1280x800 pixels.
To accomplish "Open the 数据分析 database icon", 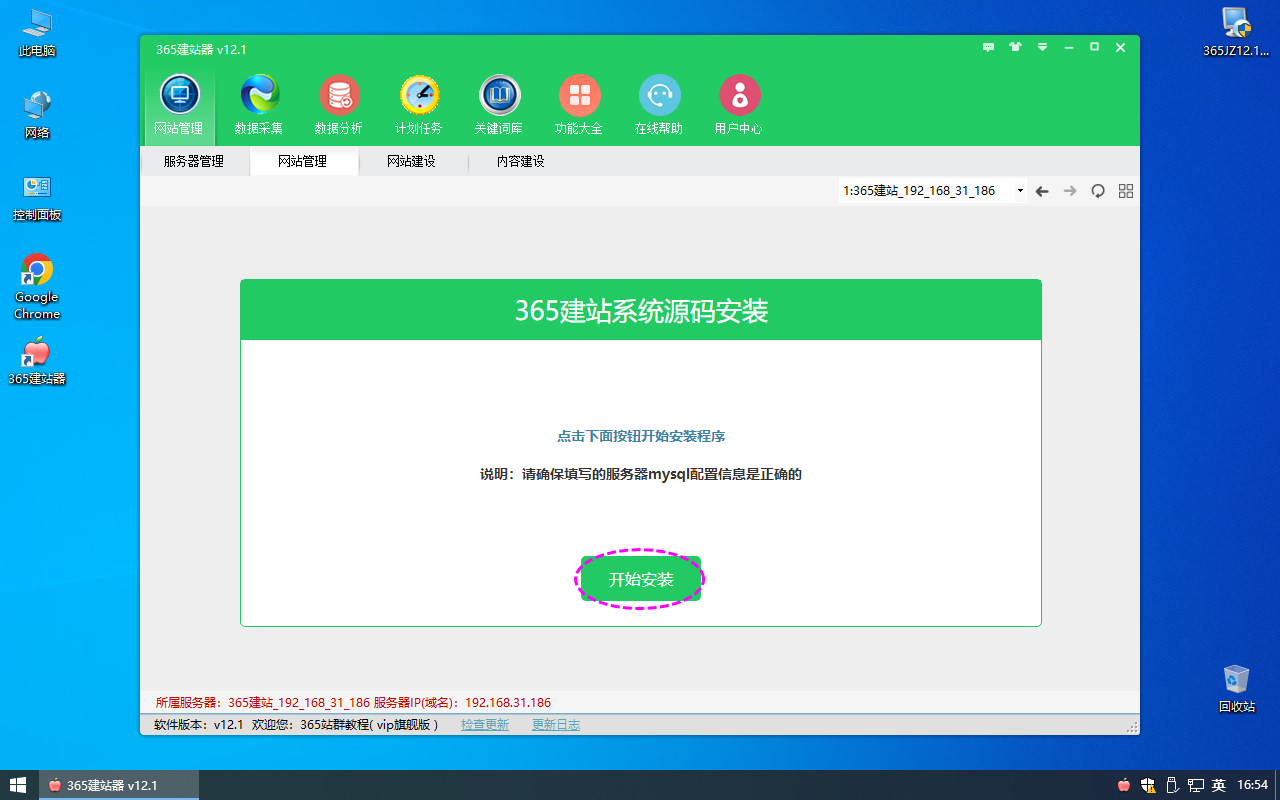I will [x=339, y=104].
